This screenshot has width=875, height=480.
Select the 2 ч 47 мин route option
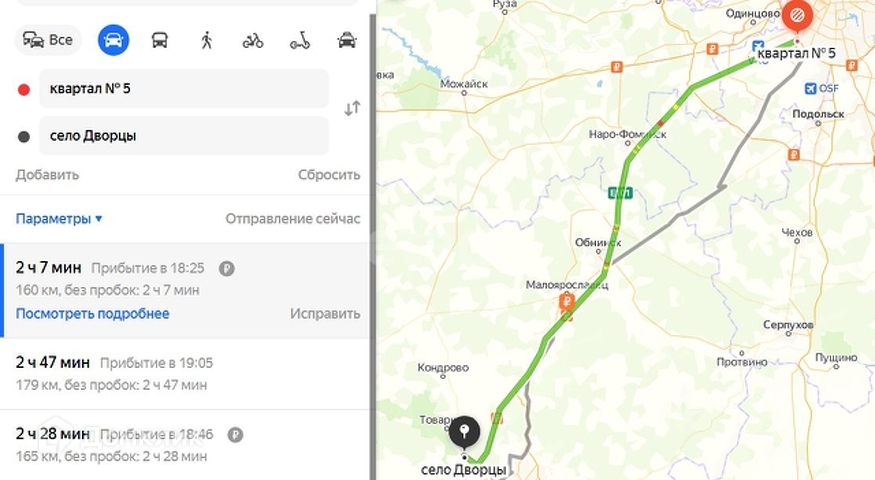point(185,373)
